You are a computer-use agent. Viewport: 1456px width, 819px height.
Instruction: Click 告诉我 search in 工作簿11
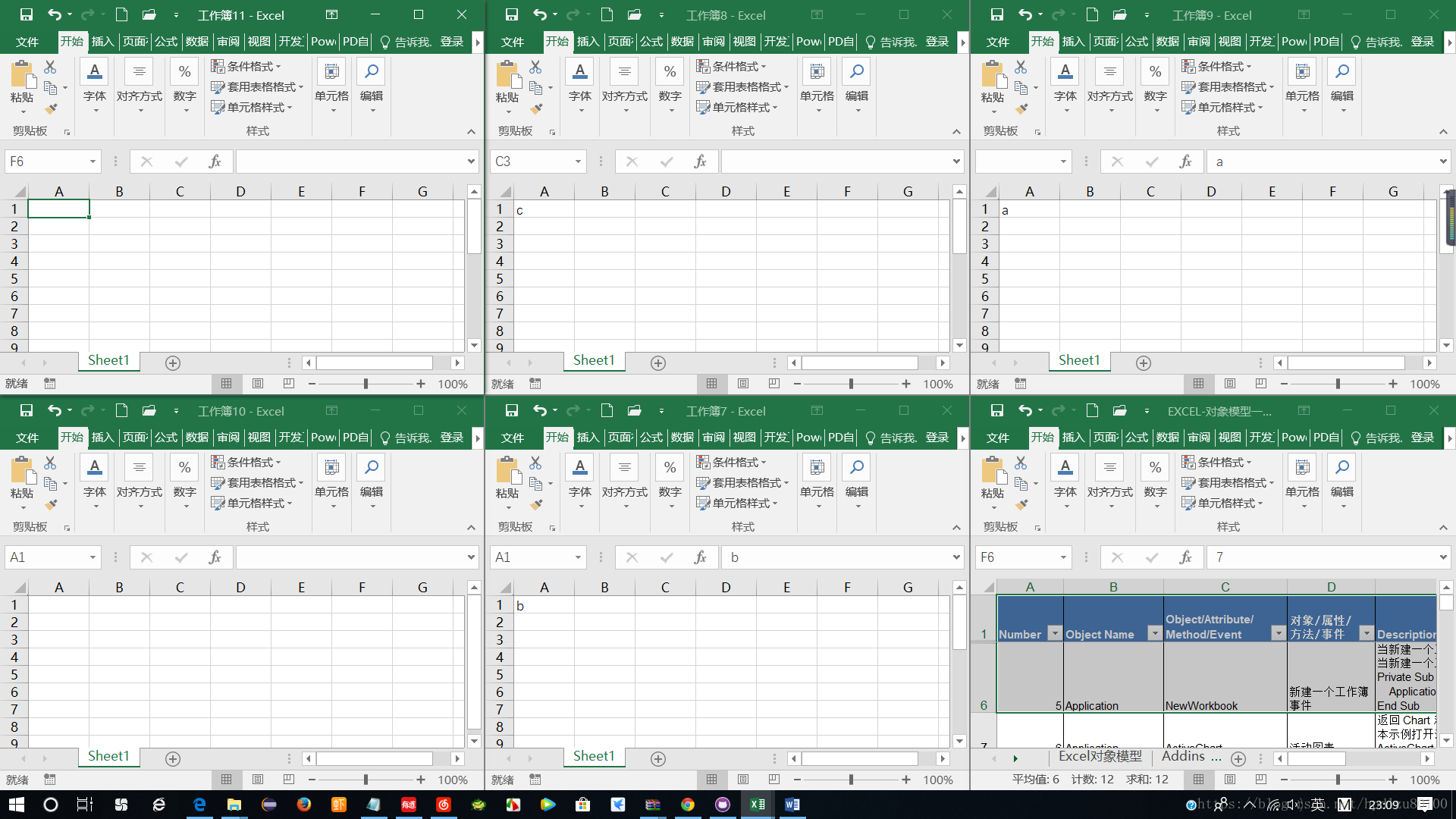click(405, 42)
